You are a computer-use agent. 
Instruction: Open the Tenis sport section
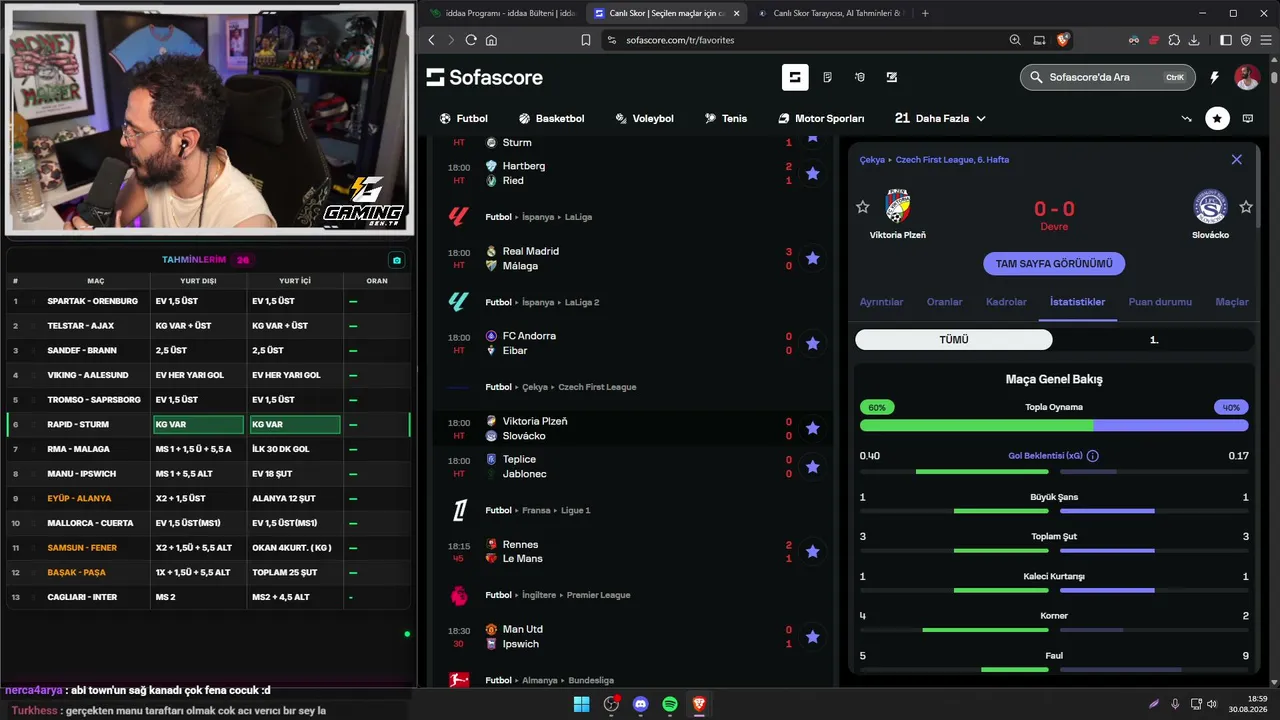pyautogui.click(x=726, y=118)
